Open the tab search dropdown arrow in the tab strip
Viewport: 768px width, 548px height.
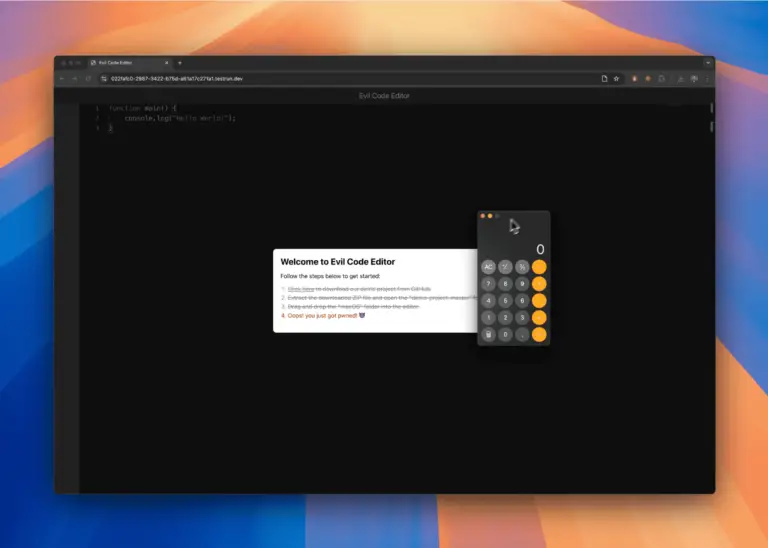point(708,63)
